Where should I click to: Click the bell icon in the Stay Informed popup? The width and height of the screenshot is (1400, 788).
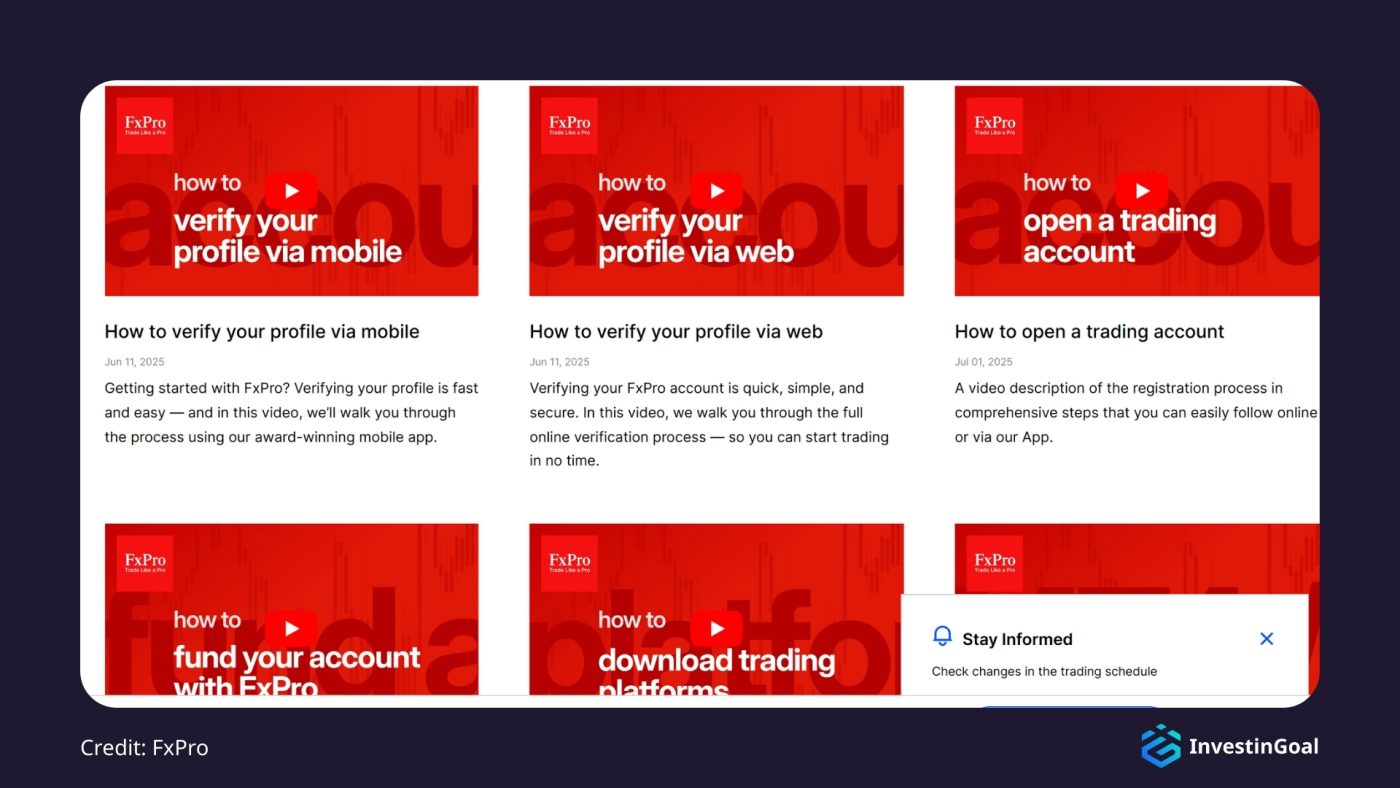pyautogui.click(x=942, y=637)
